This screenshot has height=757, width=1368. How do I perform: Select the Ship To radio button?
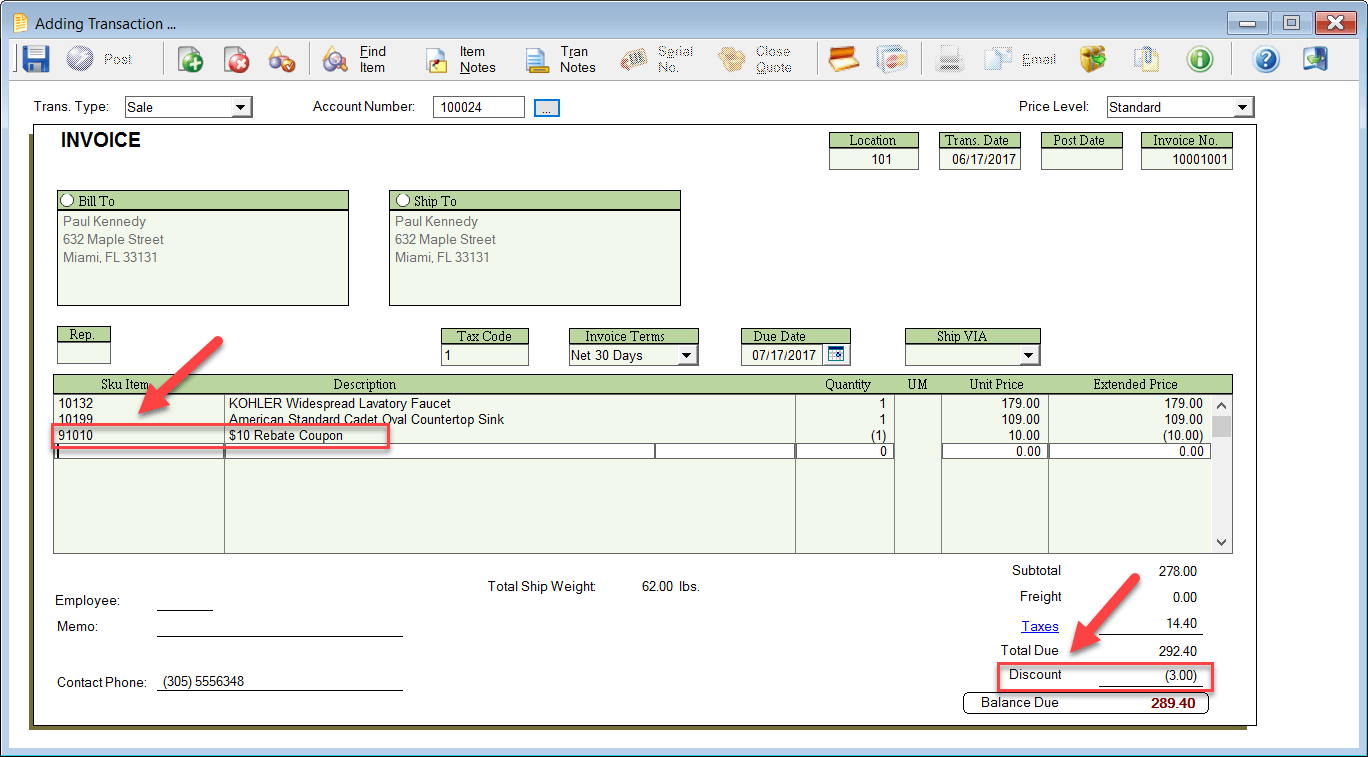(403, 200)
